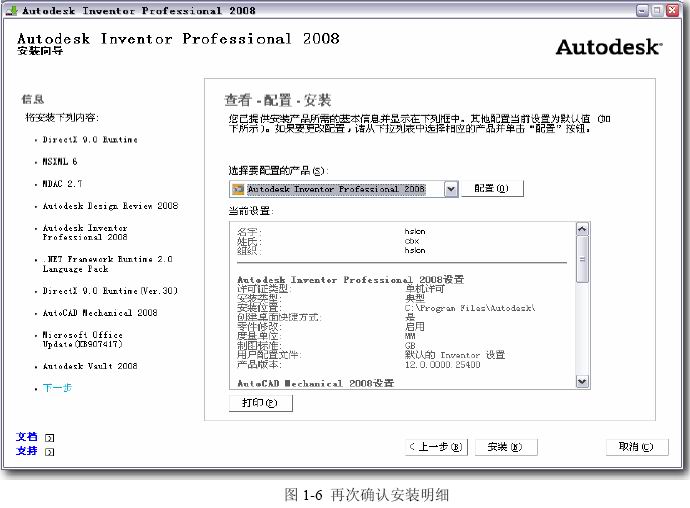Open the 支持 support link
This screenshot has height=508, width=690.
click(26, 451)
